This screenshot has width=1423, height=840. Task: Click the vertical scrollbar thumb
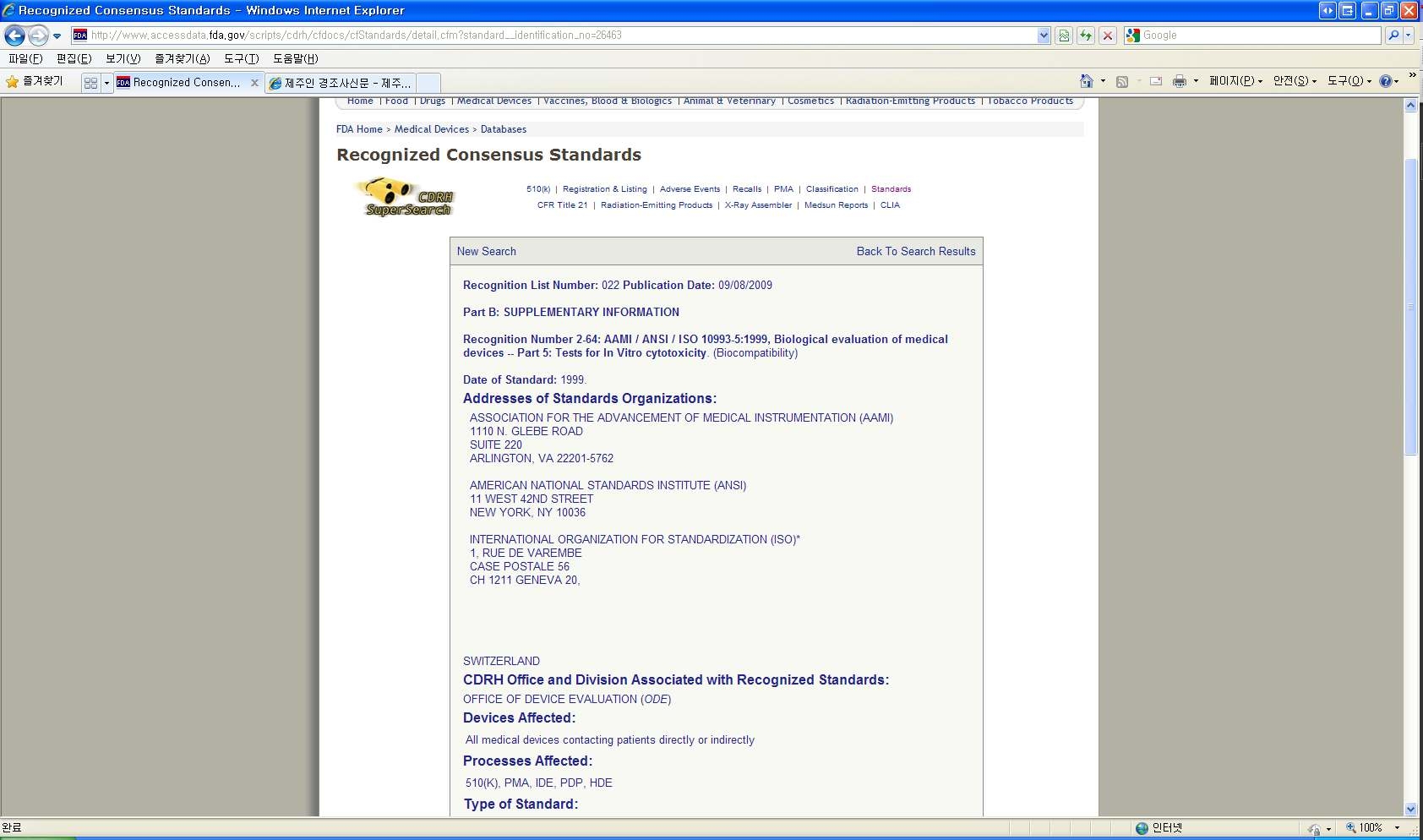pos(1410,307)
